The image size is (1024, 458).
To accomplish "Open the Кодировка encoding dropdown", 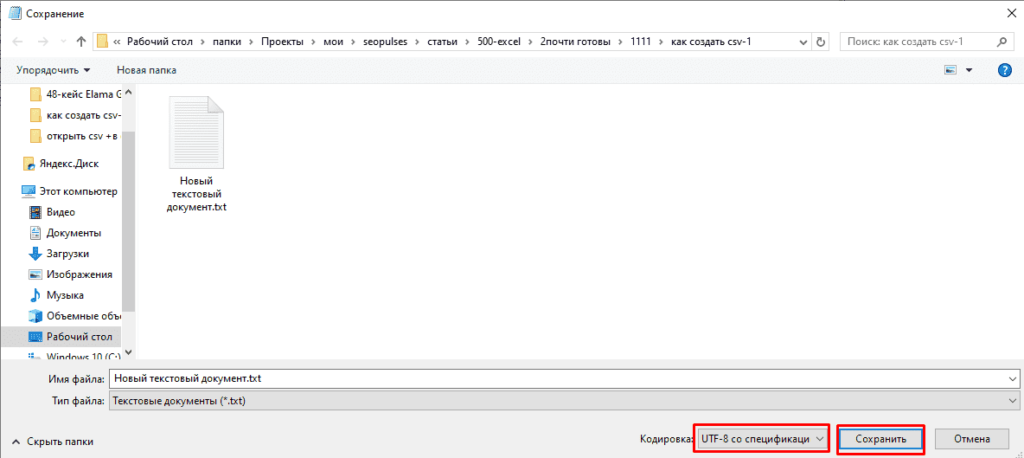I will pyautogui.click(x=761, y=439).
